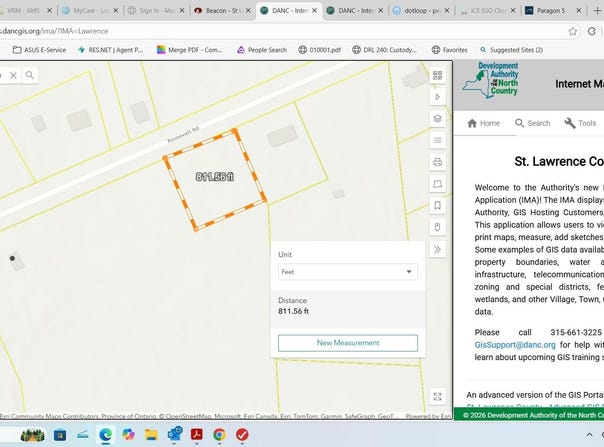Click the forest search widget on taskbar
Viewport: 604px width, 447px height.
(33, 435)
